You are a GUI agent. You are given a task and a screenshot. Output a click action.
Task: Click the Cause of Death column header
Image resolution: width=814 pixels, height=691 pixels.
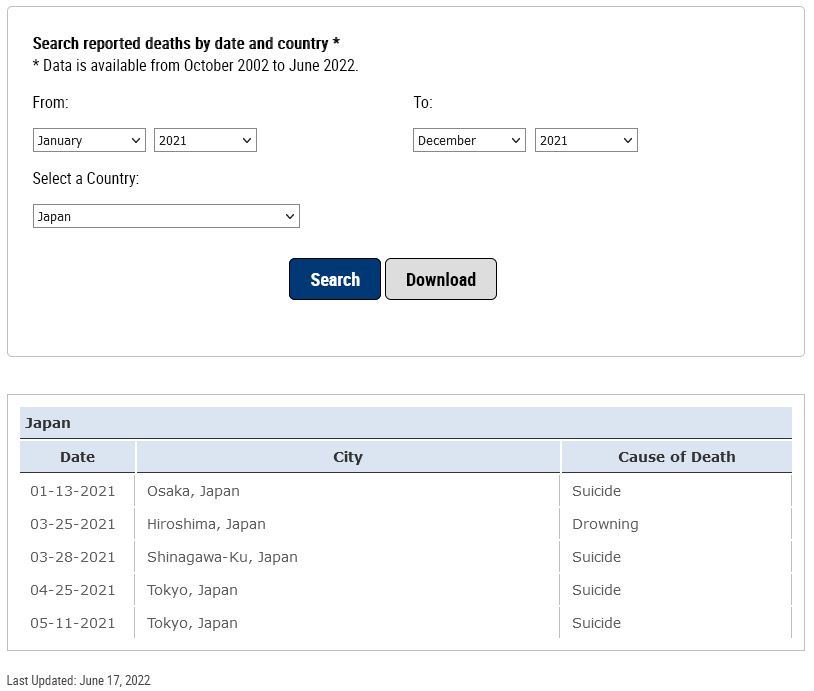click(x=676, y=457)
